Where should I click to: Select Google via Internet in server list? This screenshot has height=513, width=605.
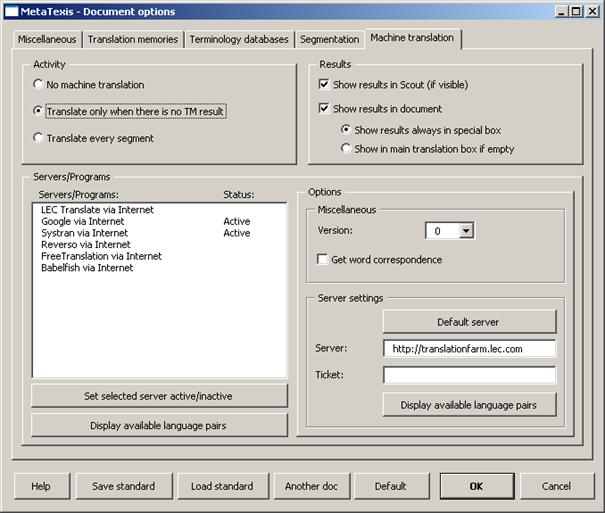pyautogui.click(x=159, y=221)
